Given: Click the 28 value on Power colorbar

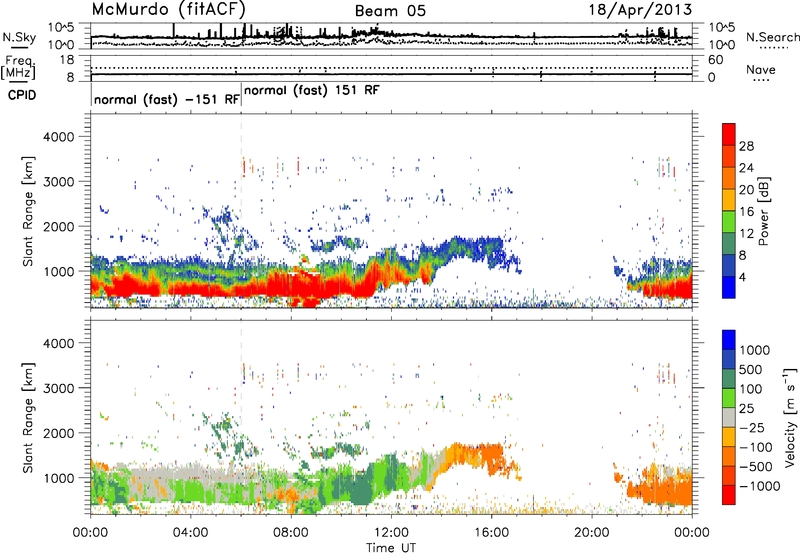Looking at the screenshot, I should click(x=746, y=146).
